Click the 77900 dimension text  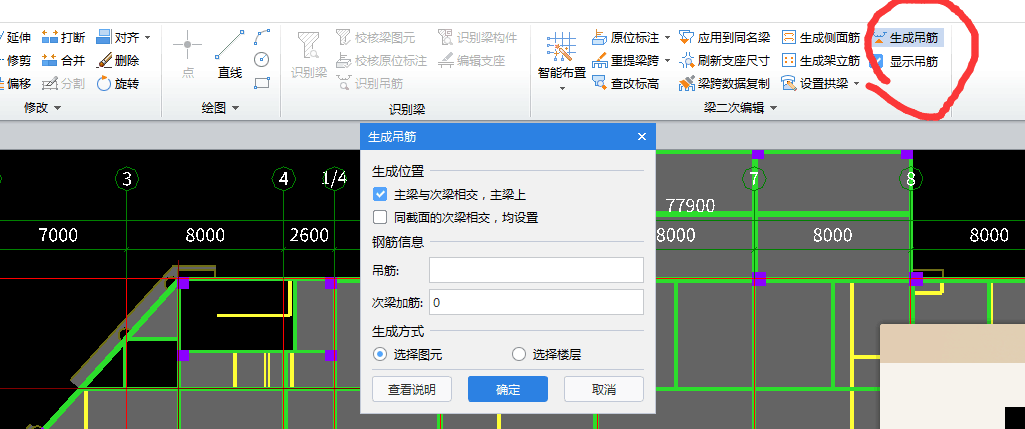690,206
